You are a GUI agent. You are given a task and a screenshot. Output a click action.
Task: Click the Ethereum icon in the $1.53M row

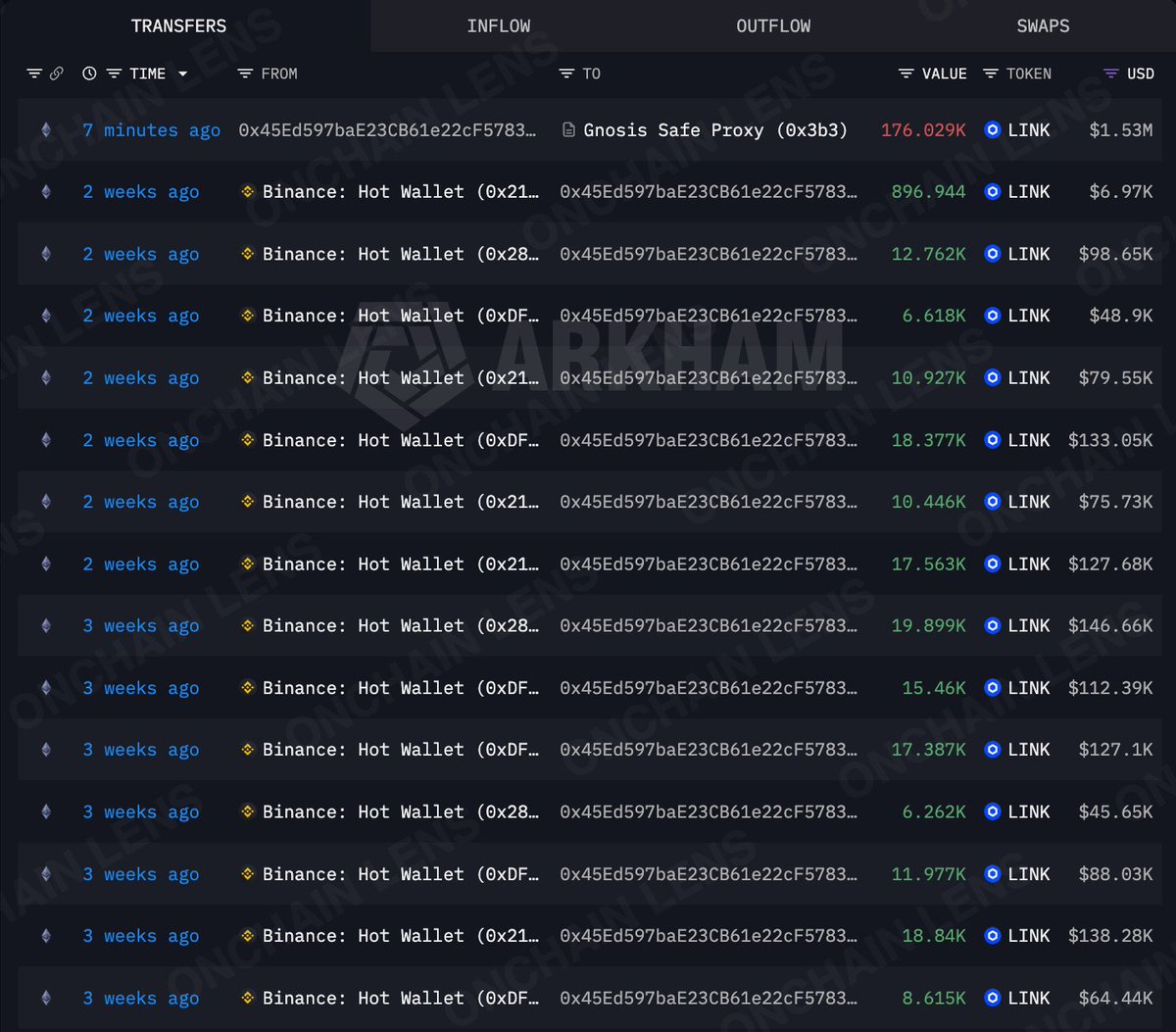point(45,130)
